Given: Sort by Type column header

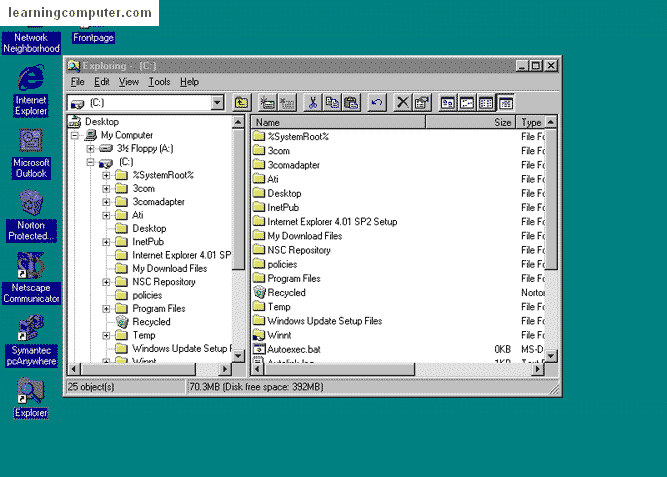Looking at the screenshot, I should (x=530, y=123).
